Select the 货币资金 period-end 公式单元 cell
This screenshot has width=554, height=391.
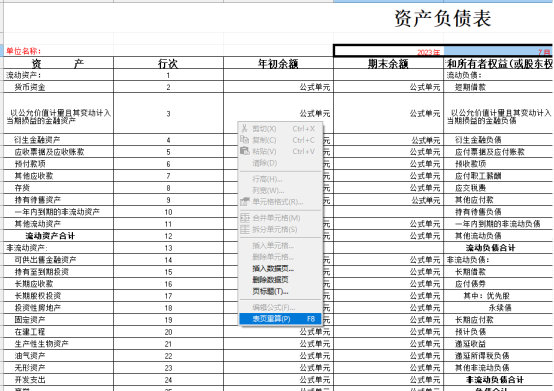[388, 87]
